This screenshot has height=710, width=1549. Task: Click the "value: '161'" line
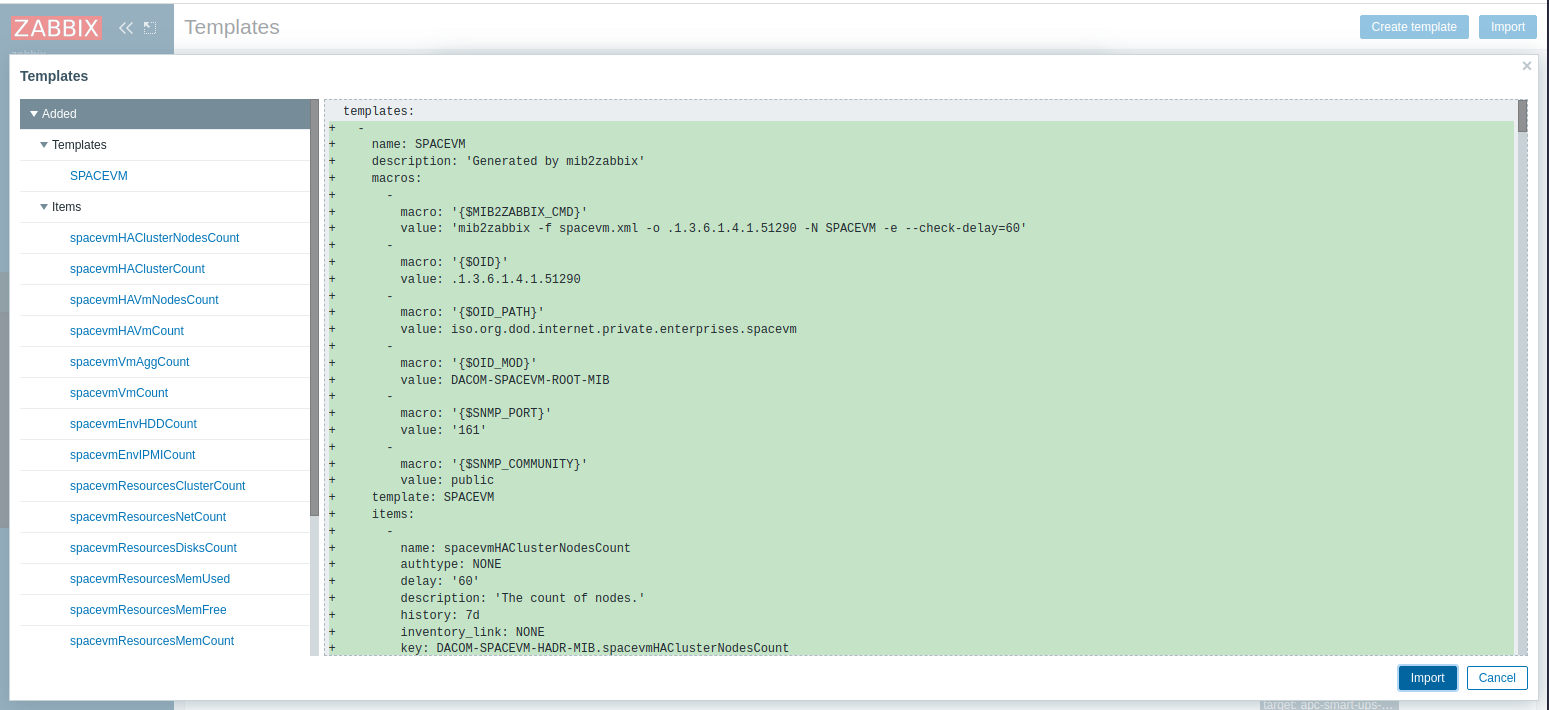[443, 430]
